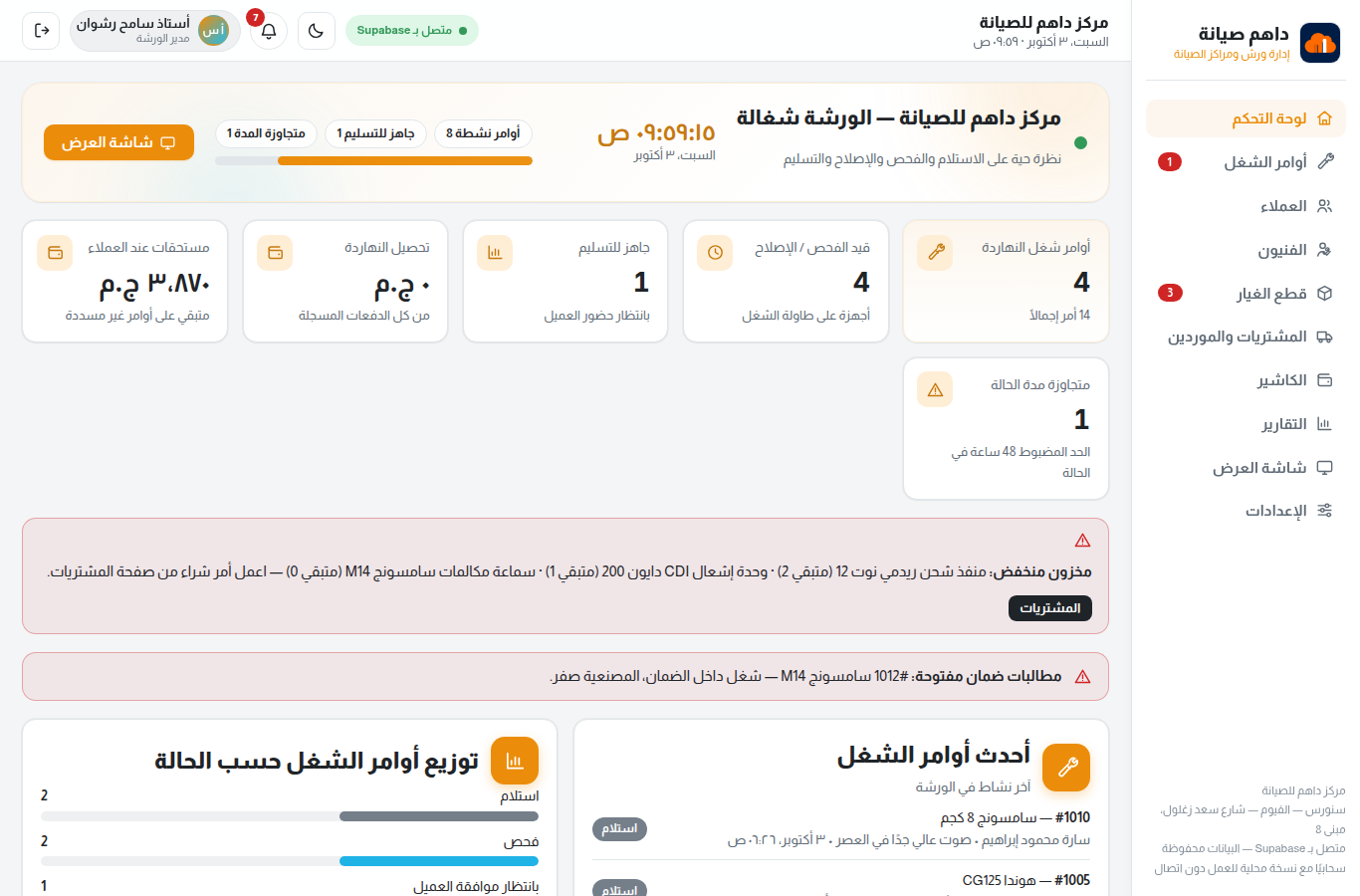This screenshot has height=896, width=1360.
Task: Click the orange شاشة العرض button
Action: point(118,142)
